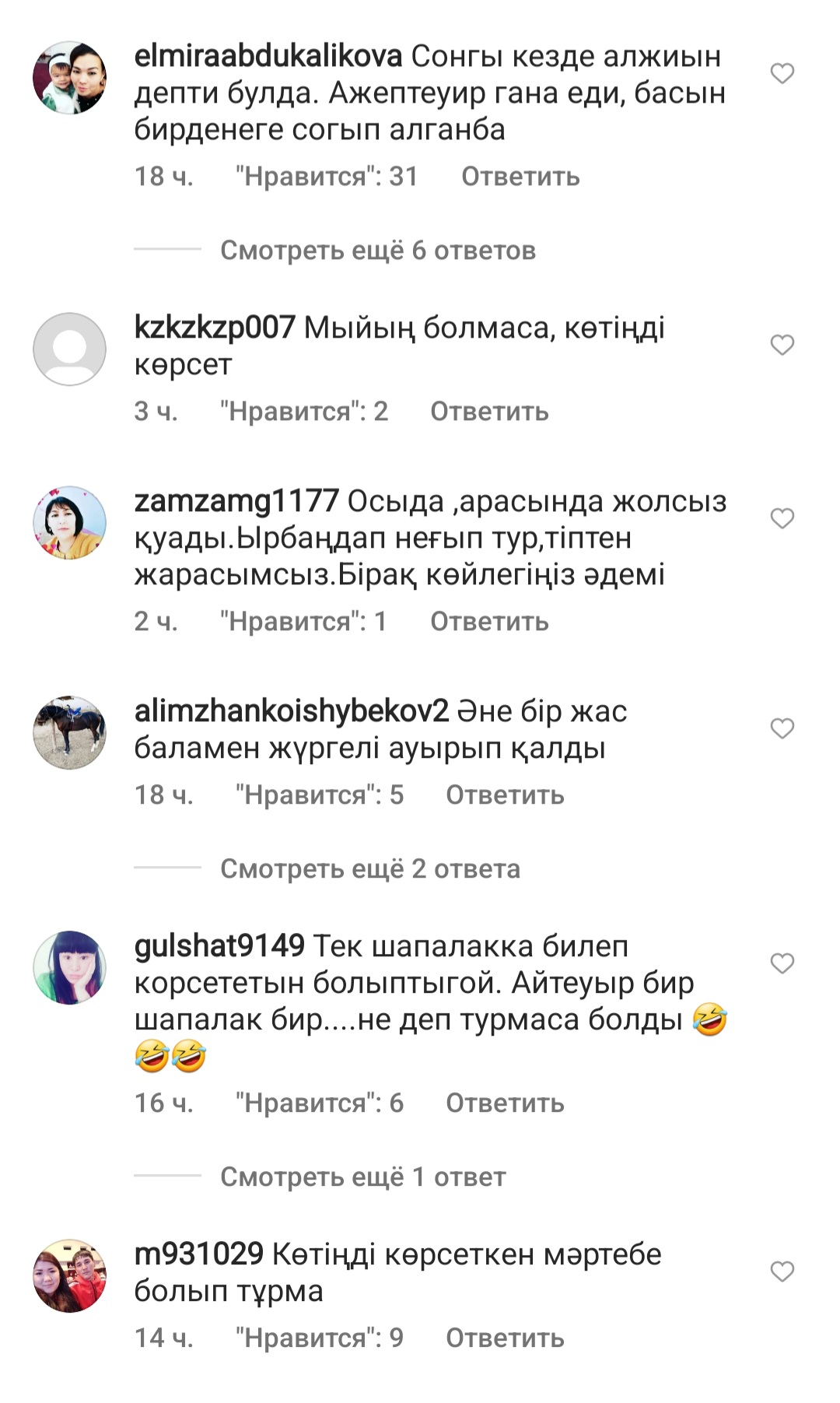840x1403 pixels.
Task: Reply to zamzamg1177's comment
Action: pyautogui.click(x=489, y=622)
